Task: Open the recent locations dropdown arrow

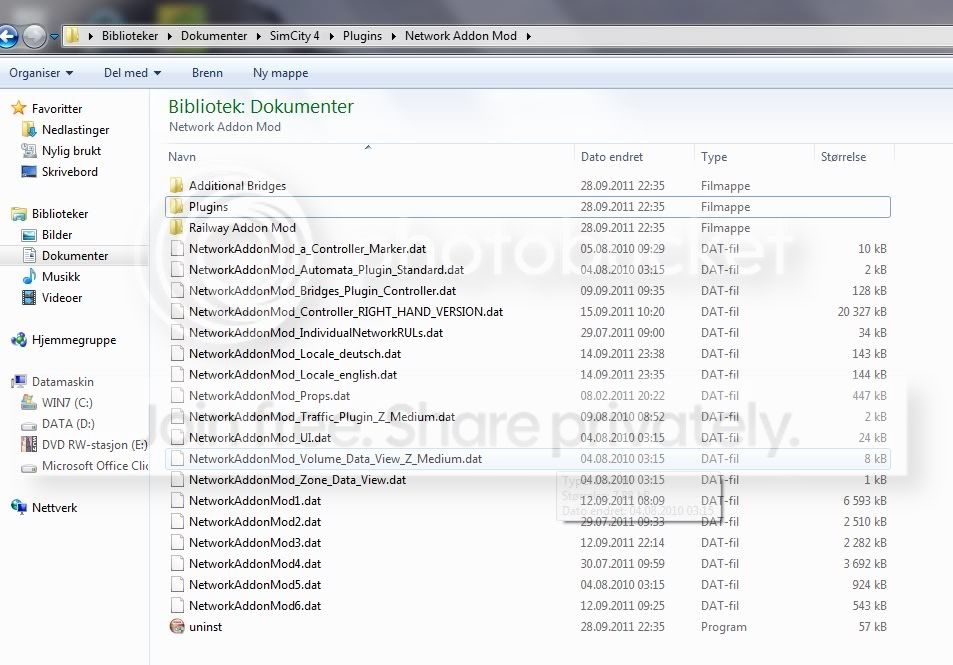Action: pos(54,36)
